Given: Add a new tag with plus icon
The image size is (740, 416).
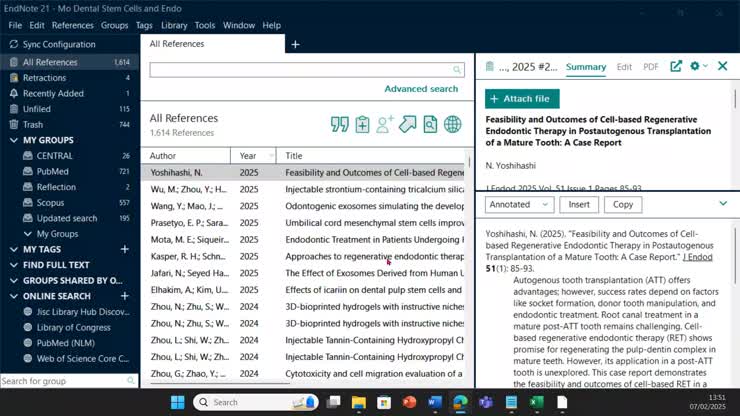Looking at the screenshot, I should (x=125, y=249).
